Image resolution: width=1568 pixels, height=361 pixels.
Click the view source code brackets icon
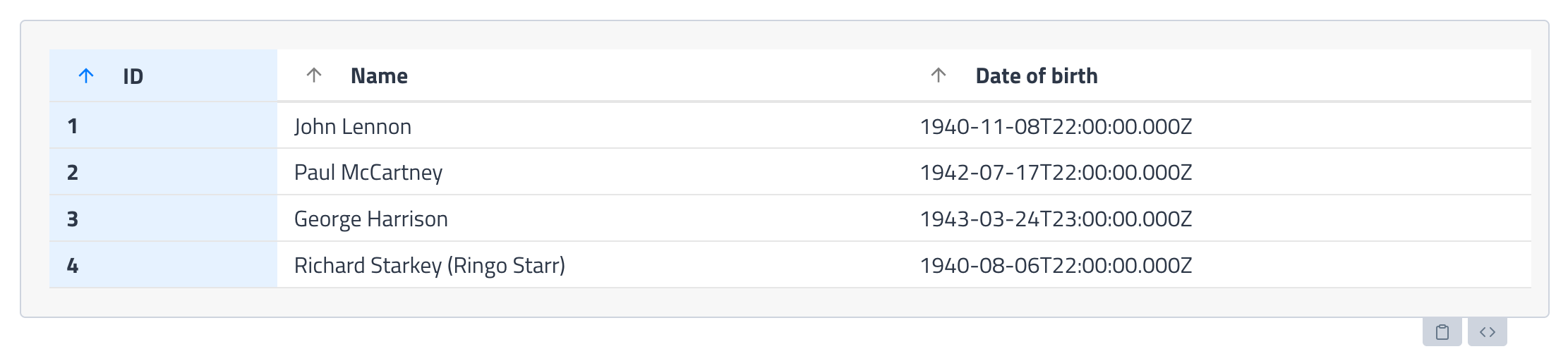click(x=1488, y=332)
